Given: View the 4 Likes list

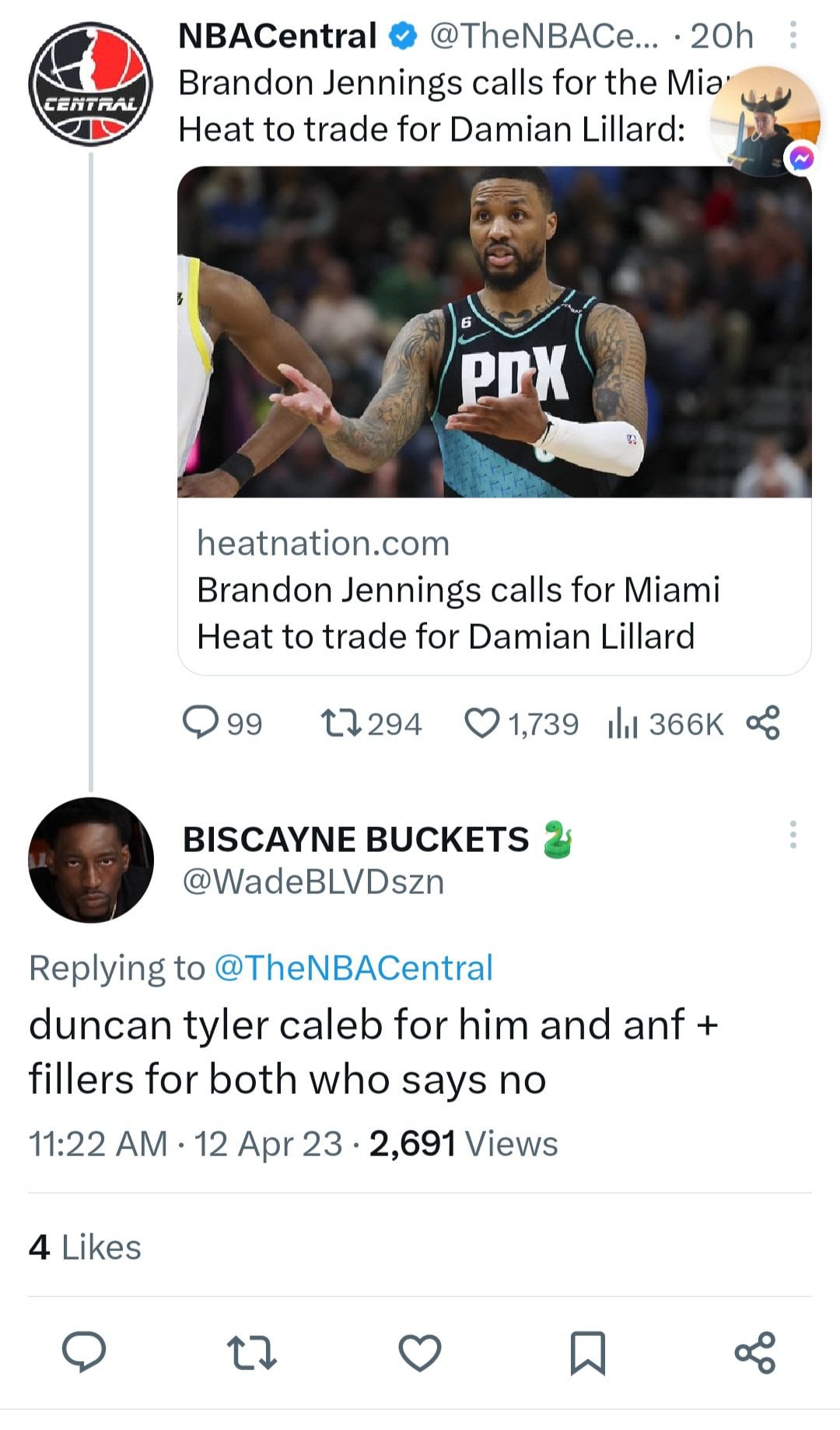Looking at the screenshot, I should [85, 1247].
